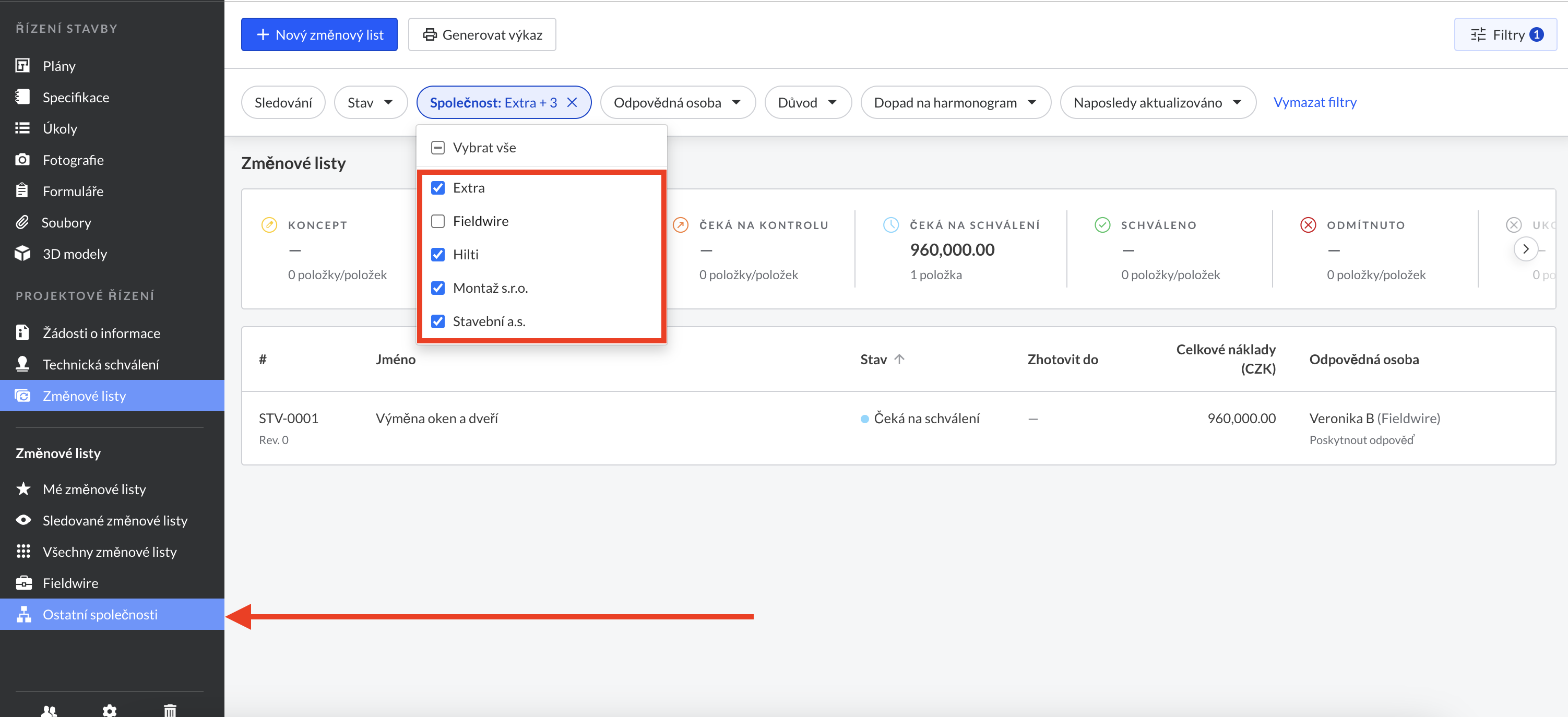The image size is (1568, 717).
Task: Click the Koncept status pencil icon
Action: tap(269, 224)
